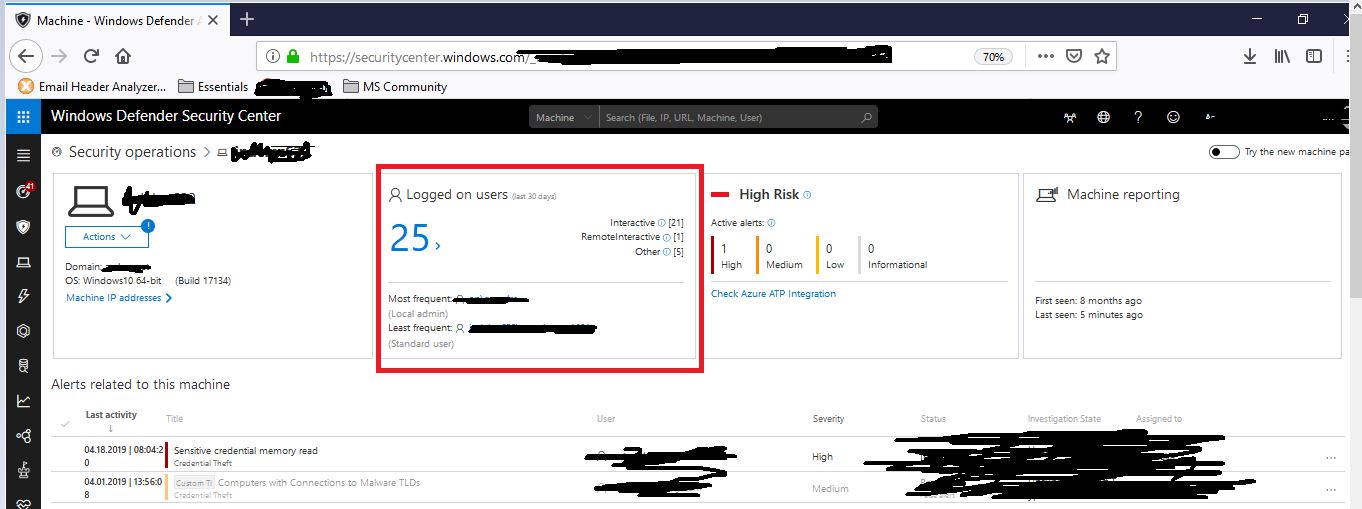The height and width of the screenshot is (509, 1362).
Task: Click the info icon next to RemoteInteractive
Action: coord(667,237)
